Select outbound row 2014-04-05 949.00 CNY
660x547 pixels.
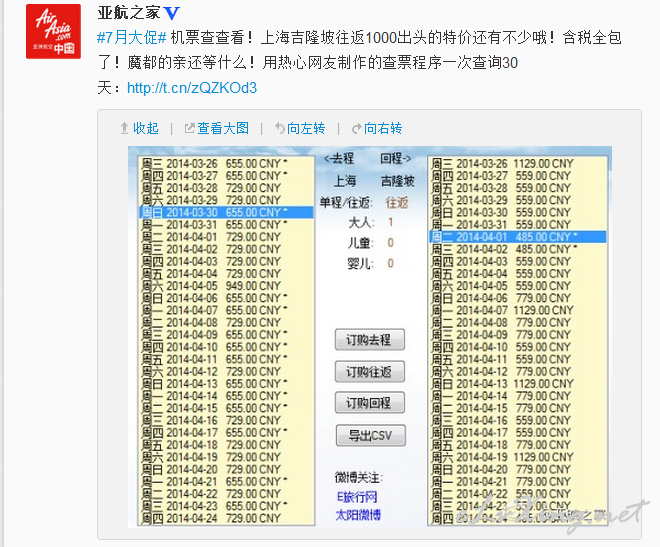tap(226, 286)
